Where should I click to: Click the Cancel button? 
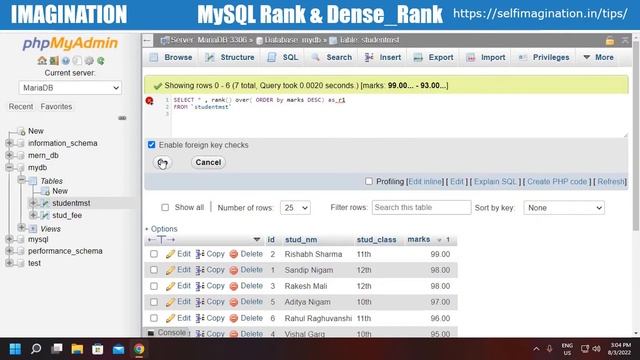[208, 162]
